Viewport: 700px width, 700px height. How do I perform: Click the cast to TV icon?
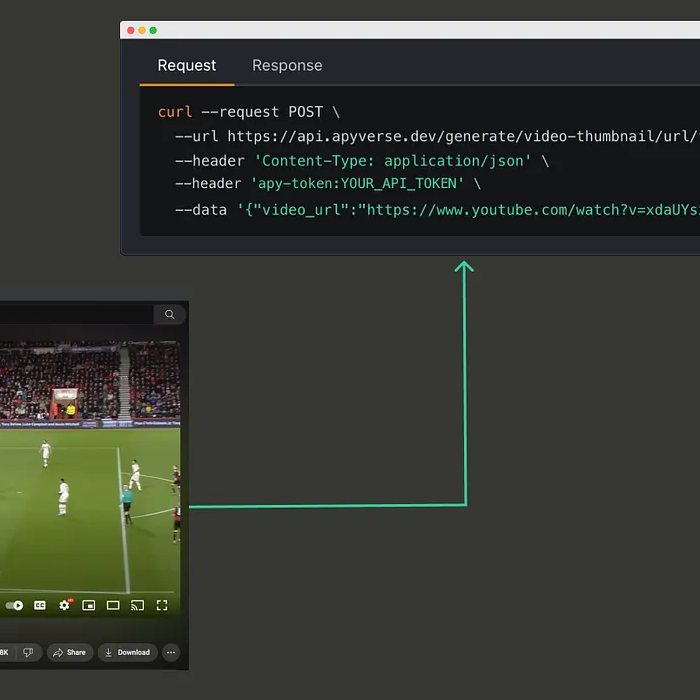[x=138, y=605]
